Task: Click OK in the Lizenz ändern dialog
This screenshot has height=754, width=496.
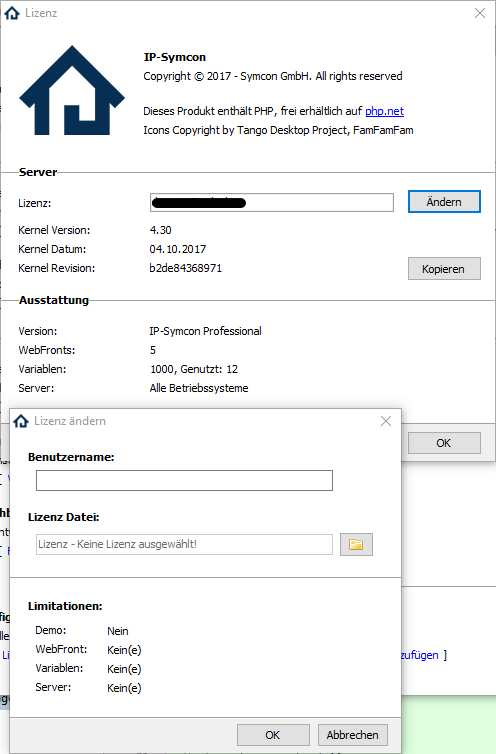Action: point(273,735)
